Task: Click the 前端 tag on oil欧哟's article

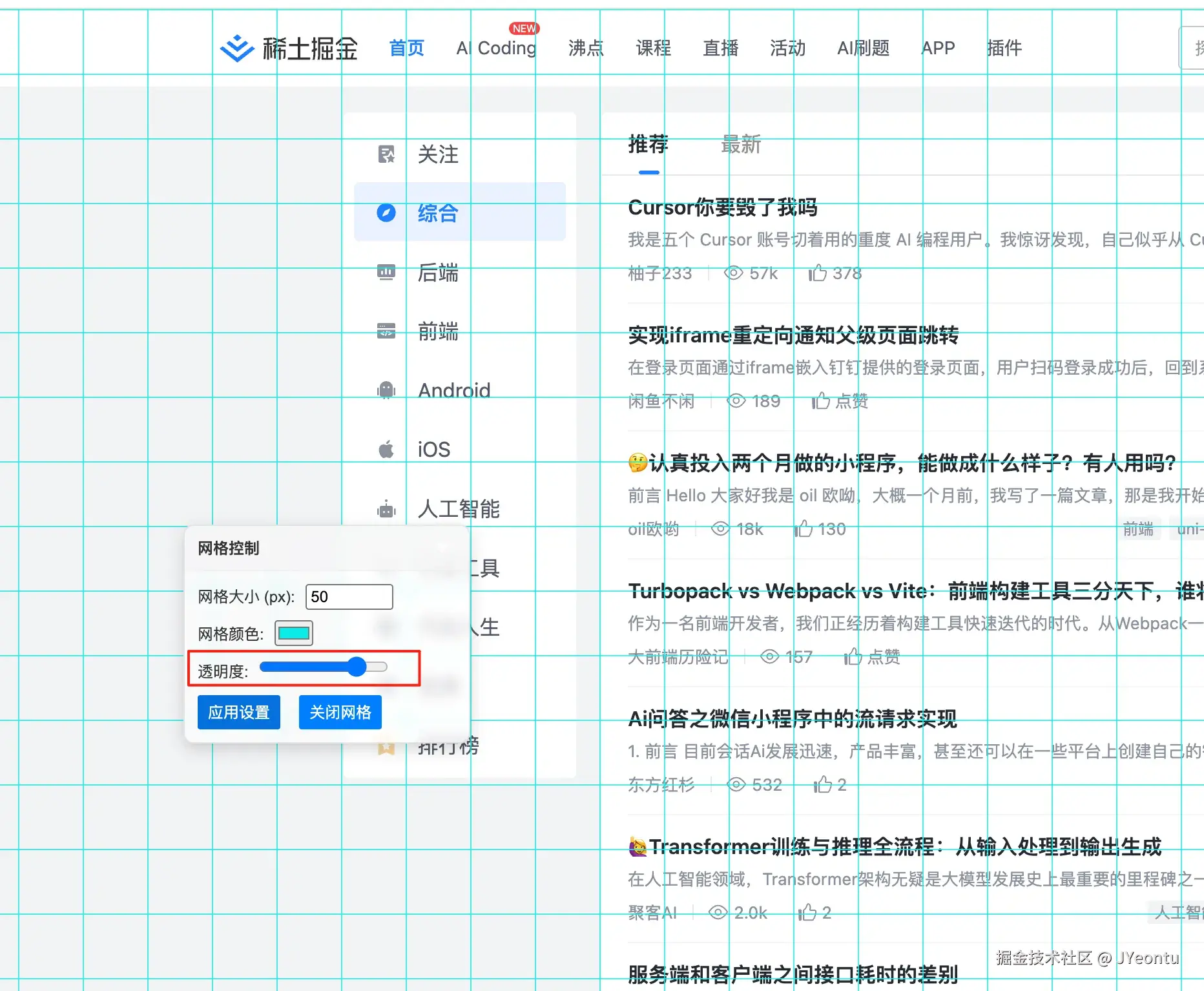Action: pos(1138,529)
